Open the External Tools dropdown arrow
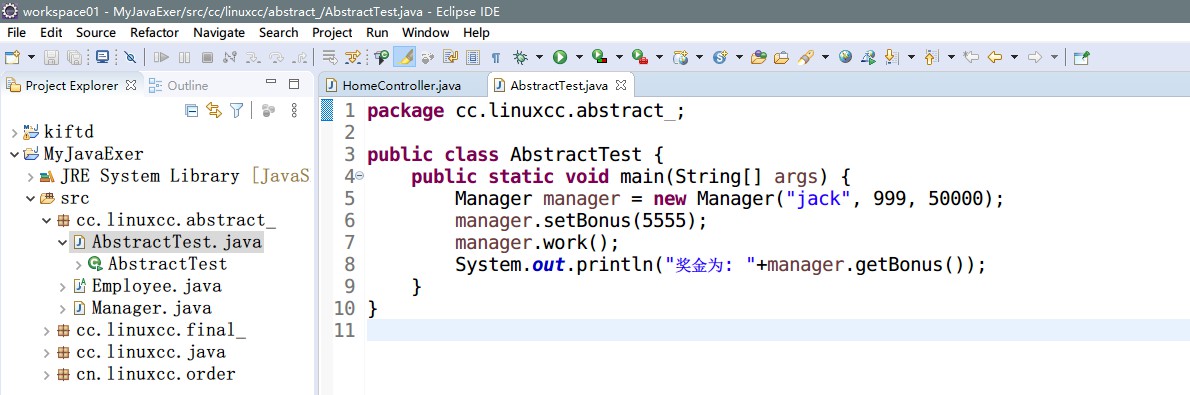1190x395 pixels. click(659, 57)
